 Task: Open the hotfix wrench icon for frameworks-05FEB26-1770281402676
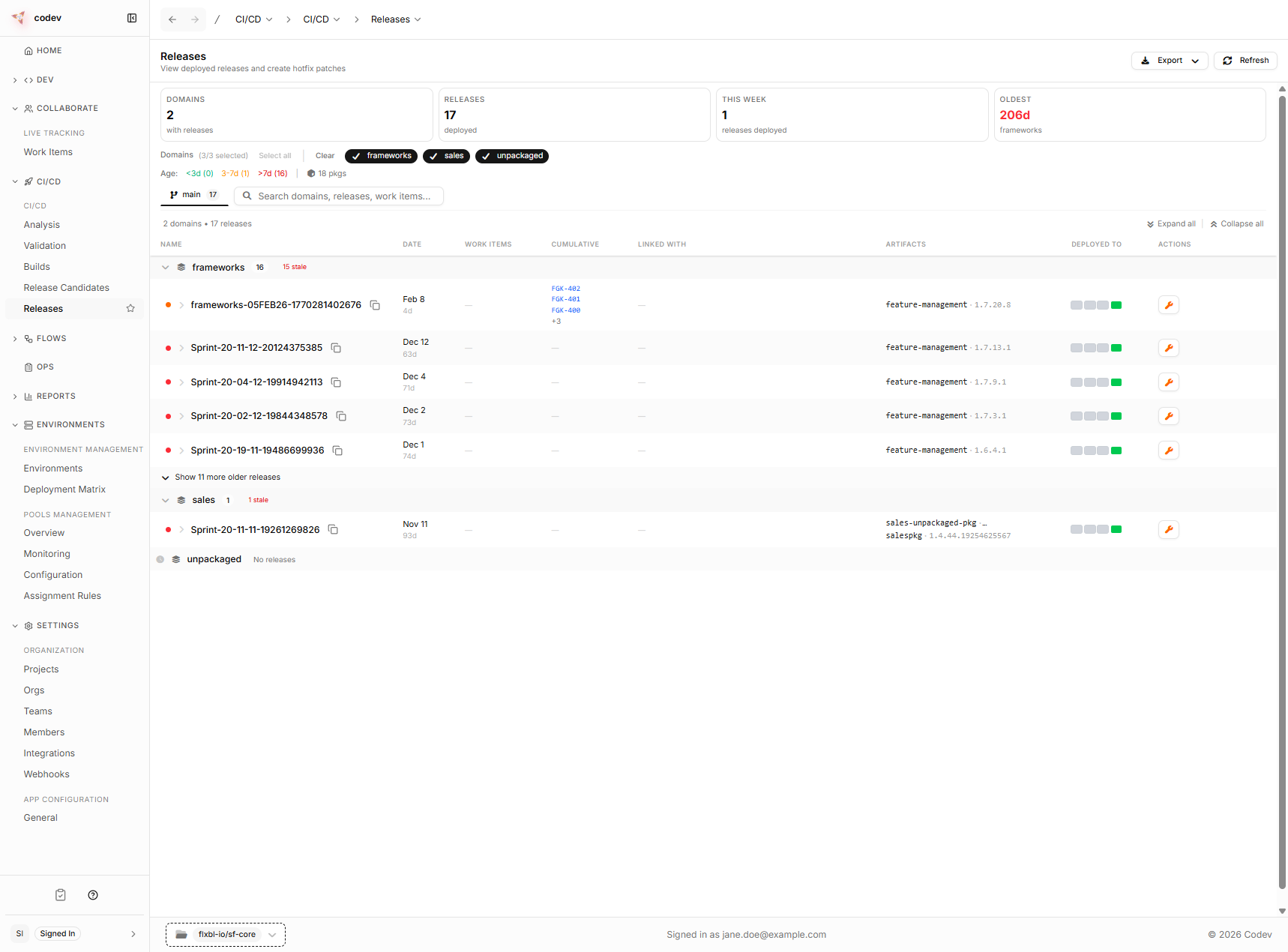[x=1169, y=304]
